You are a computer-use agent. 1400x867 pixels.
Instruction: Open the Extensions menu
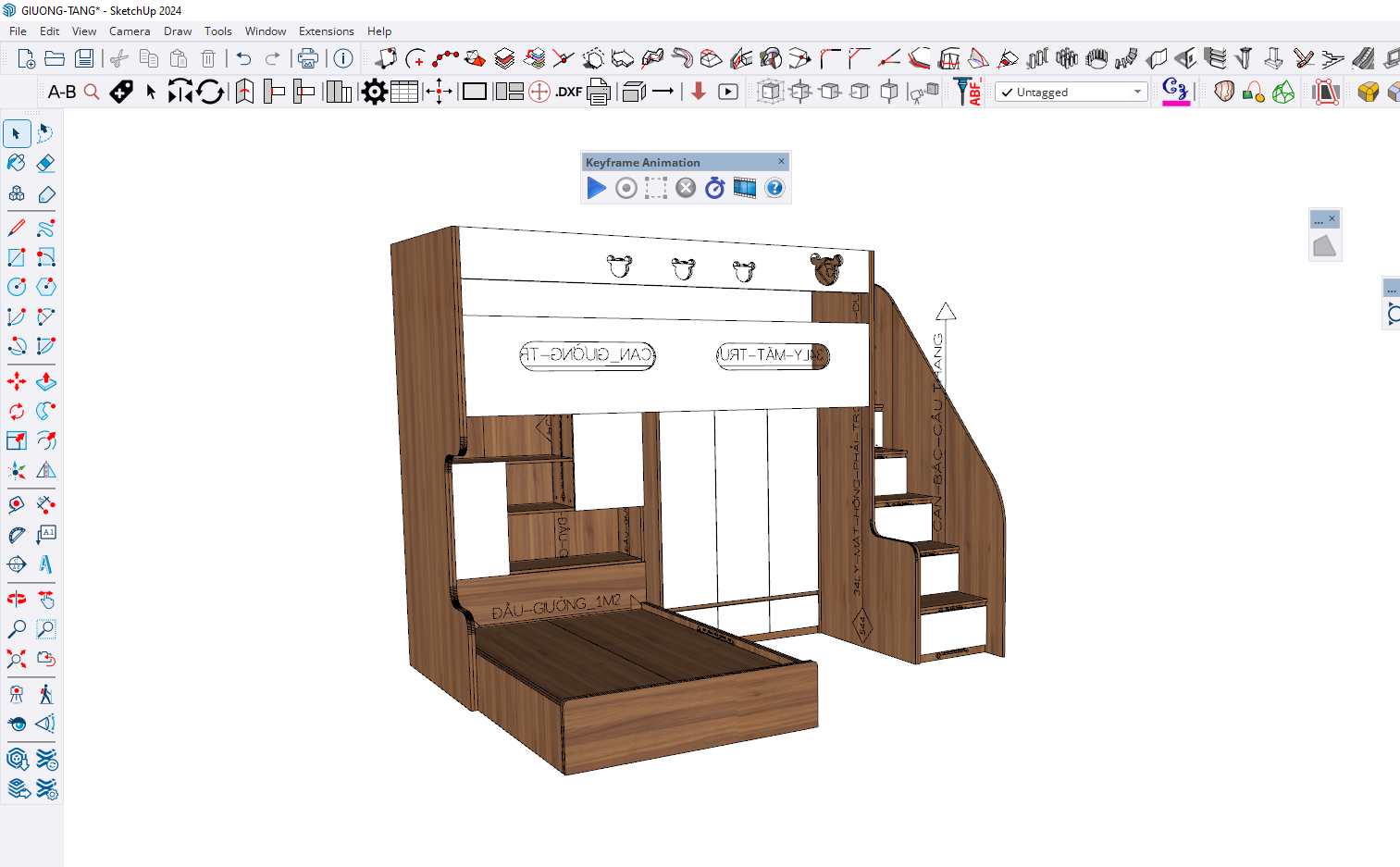(326, 31)
